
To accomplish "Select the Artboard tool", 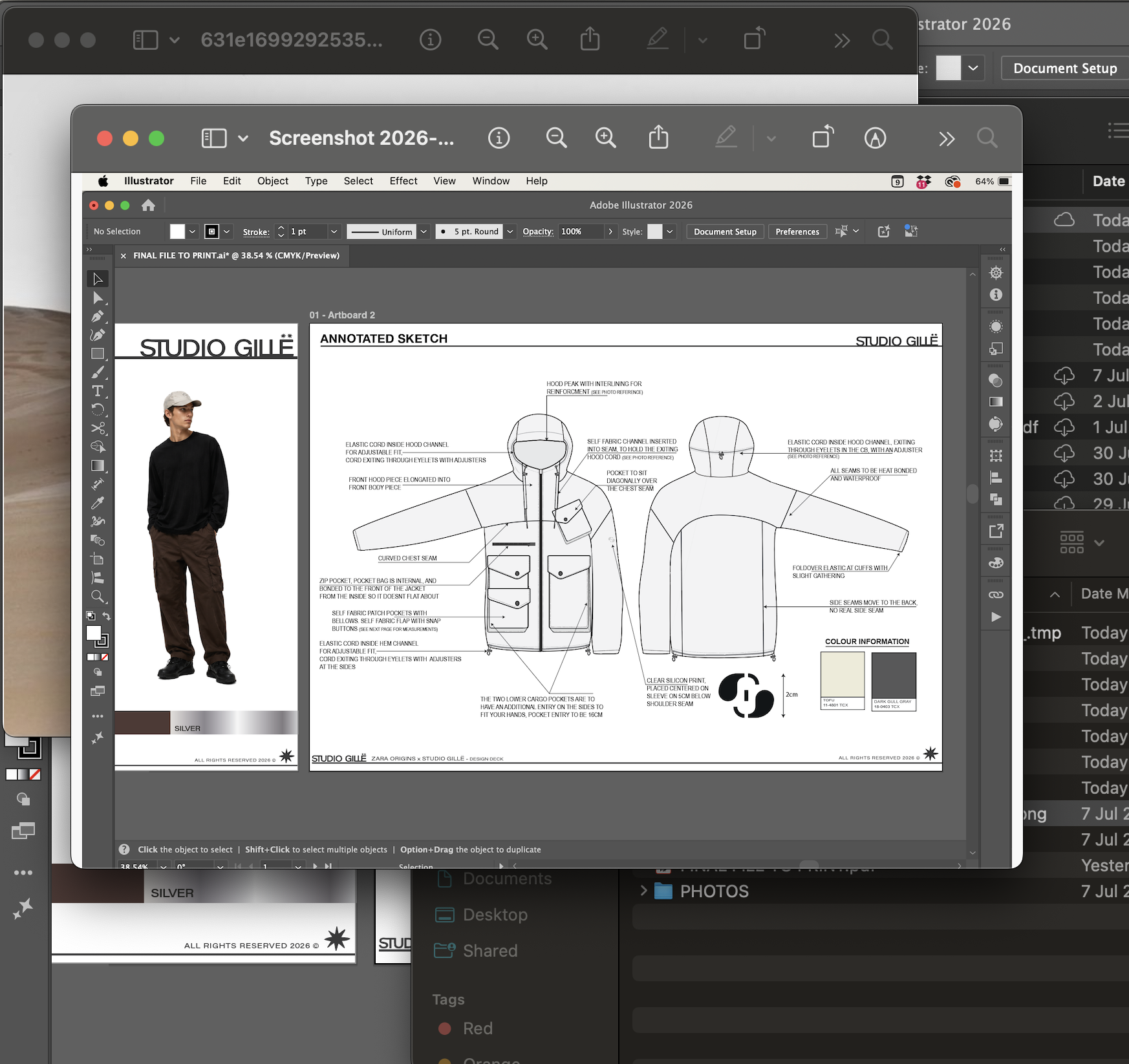I will pos(98,559).
